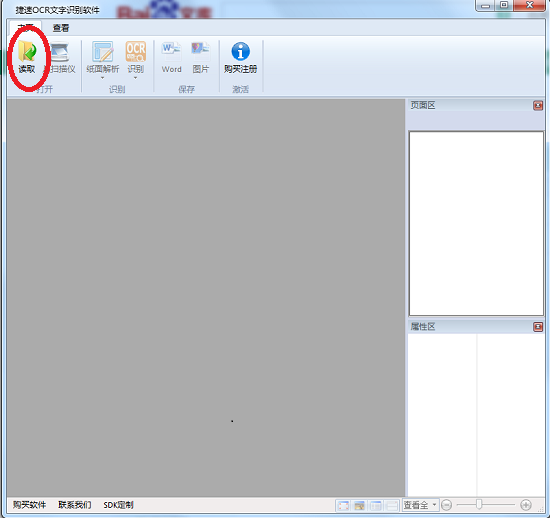
Task: Expand the dropdown arrow under 识别
Action: 135,78
